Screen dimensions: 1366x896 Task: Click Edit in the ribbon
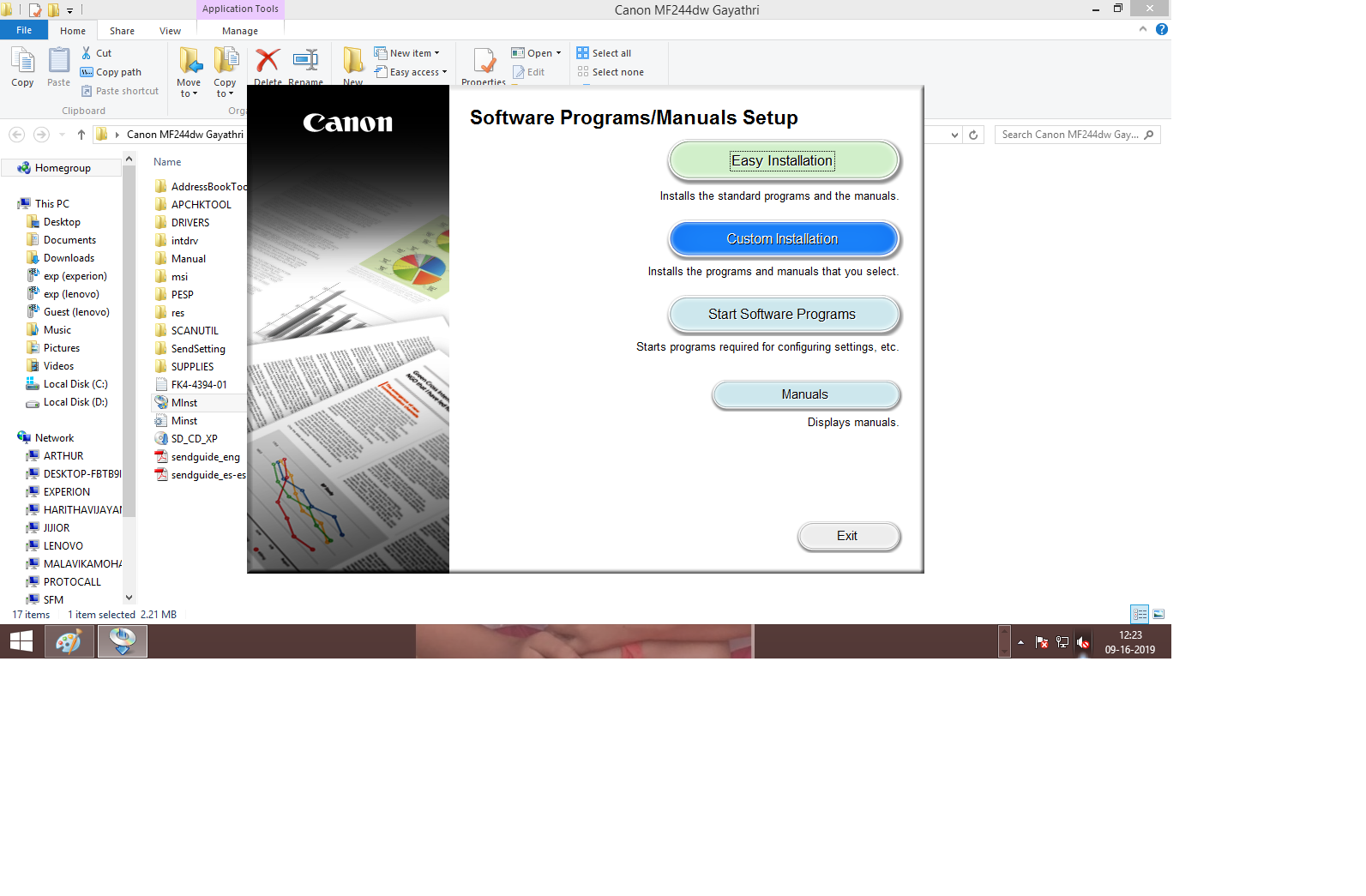529,72
